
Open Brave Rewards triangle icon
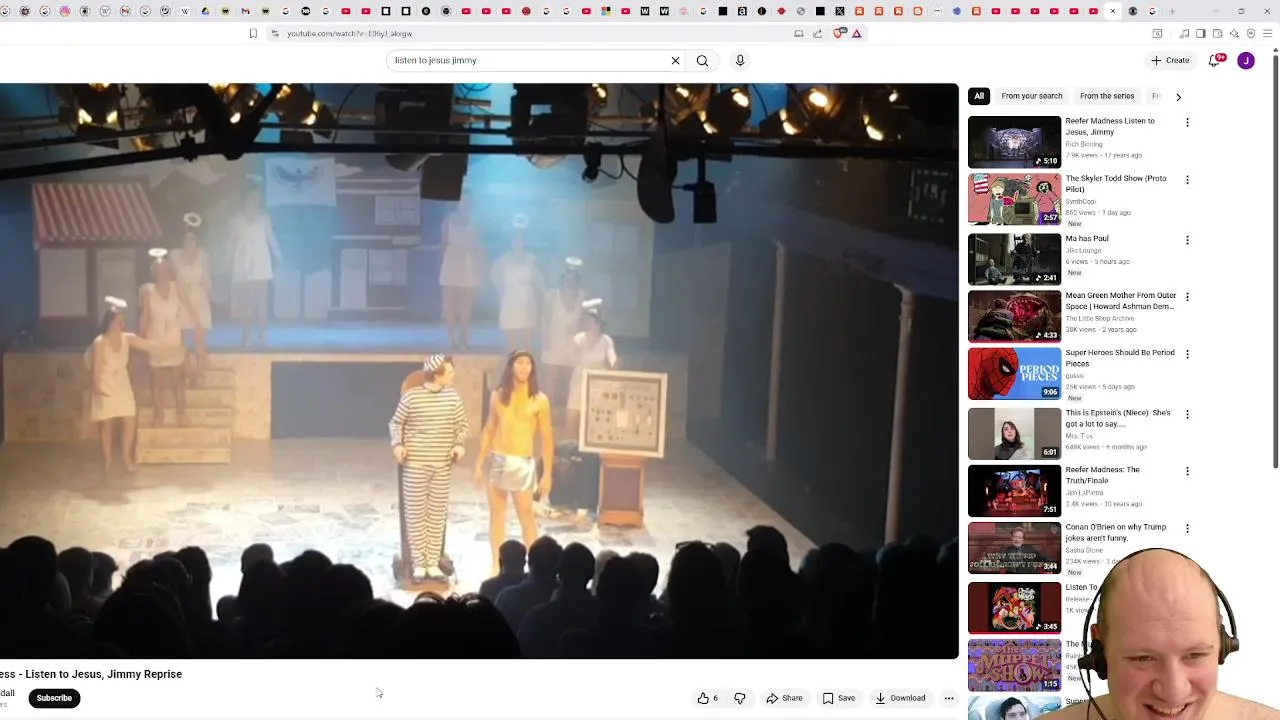(x=857, y=33)
